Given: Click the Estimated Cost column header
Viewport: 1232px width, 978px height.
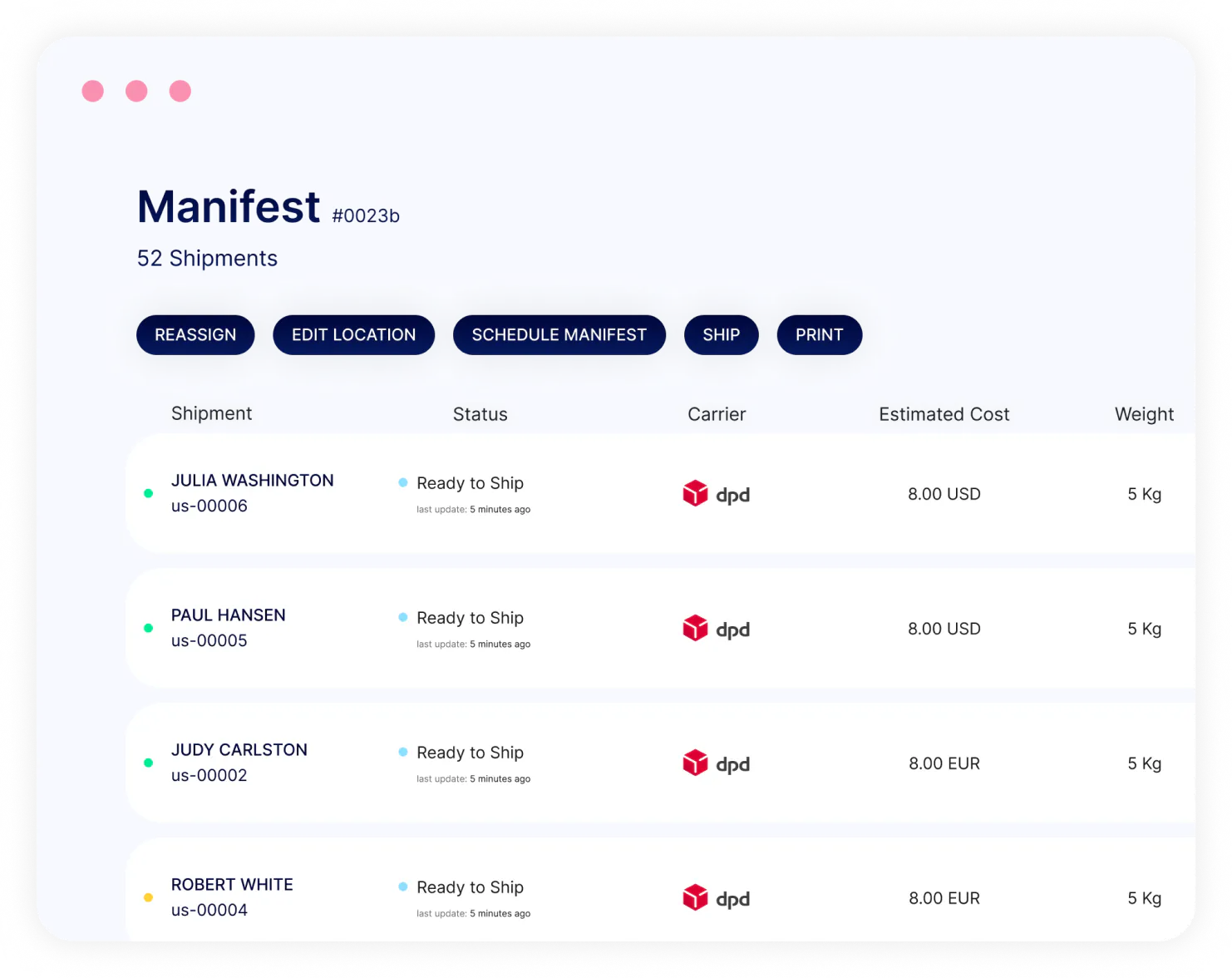Looking at the screenshot, I should 944,414.
